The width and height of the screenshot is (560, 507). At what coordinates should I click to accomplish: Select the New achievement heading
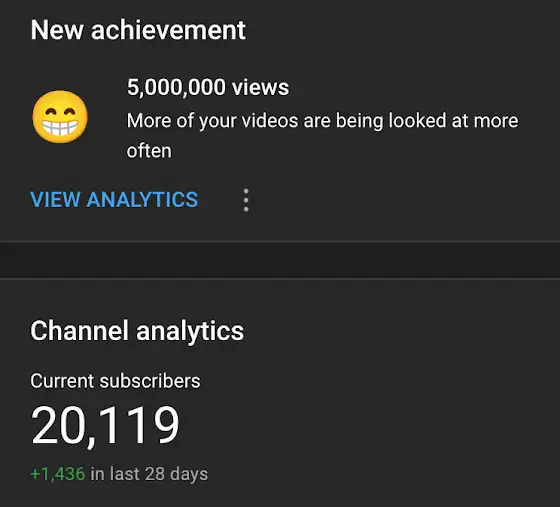coord(138,30)
